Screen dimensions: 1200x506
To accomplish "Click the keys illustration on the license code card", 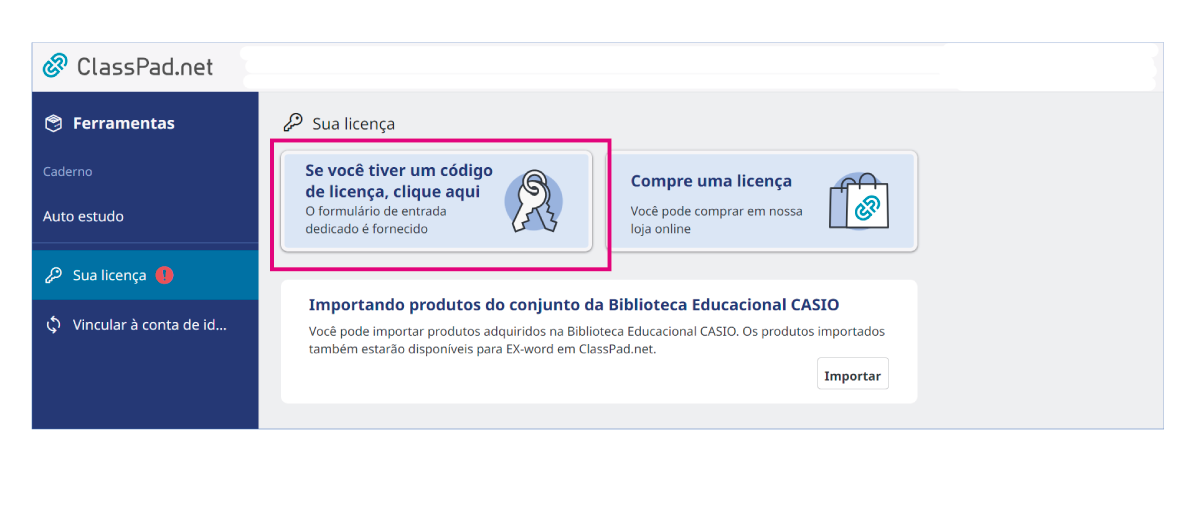I will [x=532, y=200].
